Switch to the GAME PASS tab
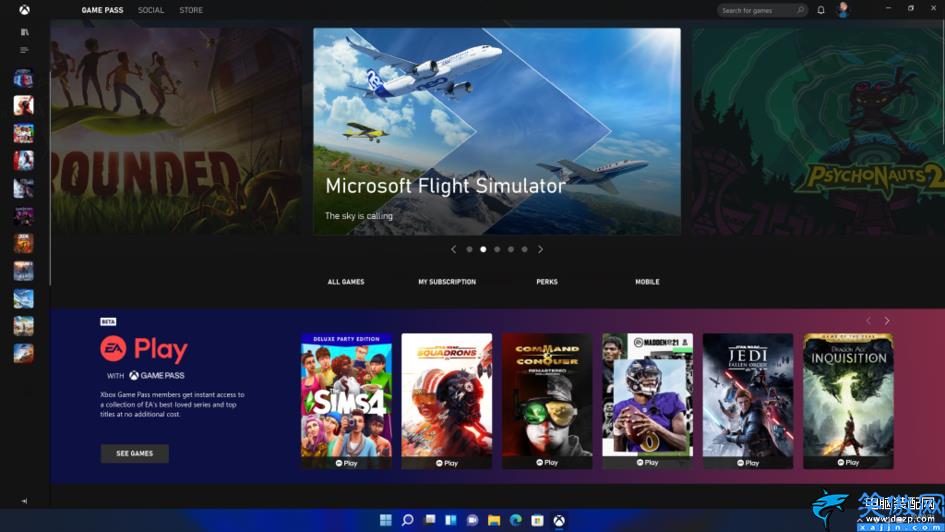 (102, 10)
